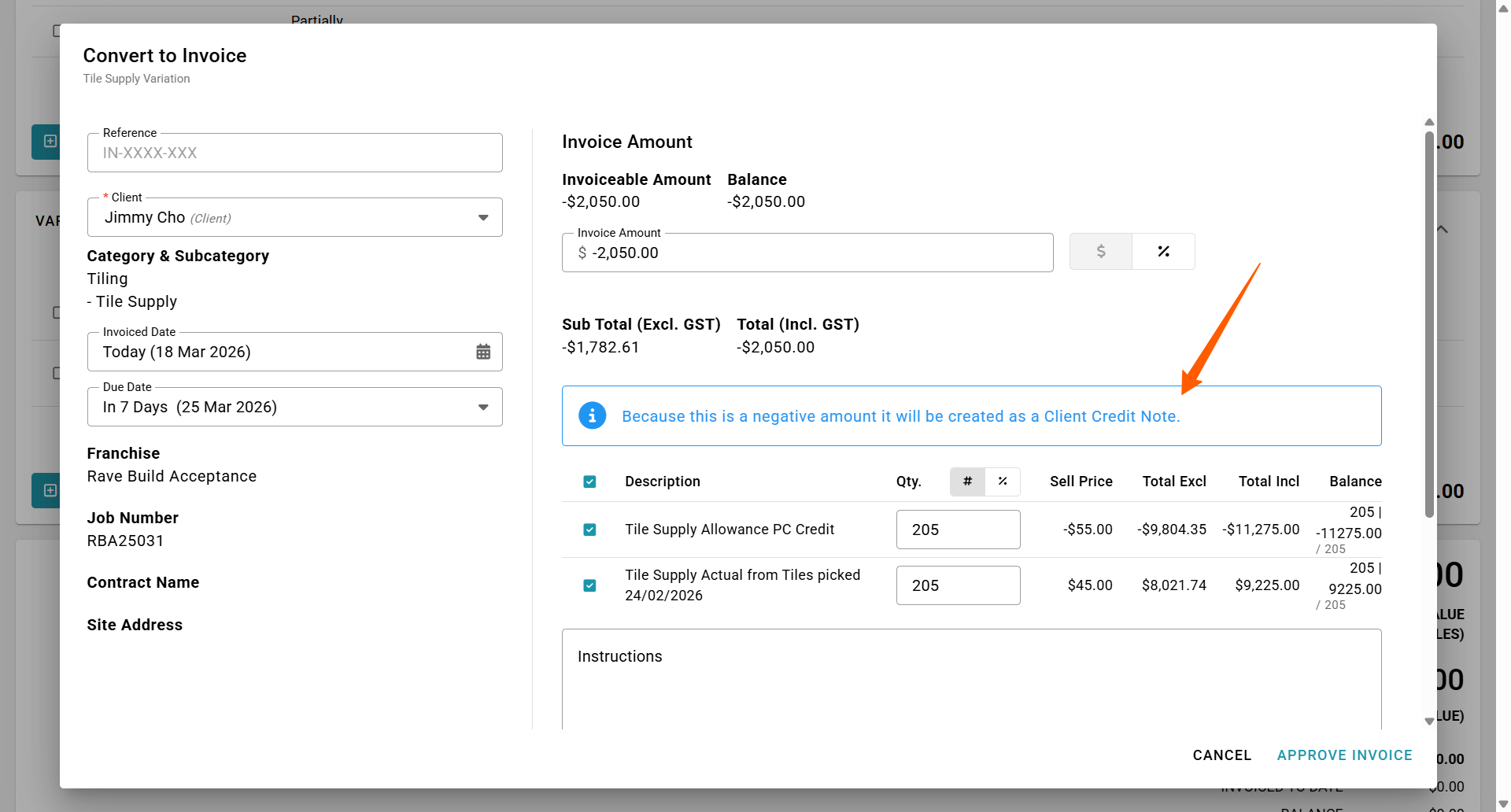This screenshot has height=812, width=1511.
Task: Uncheck Tile Supply Actual from Tiles row
Action: [x=589, y=585]
